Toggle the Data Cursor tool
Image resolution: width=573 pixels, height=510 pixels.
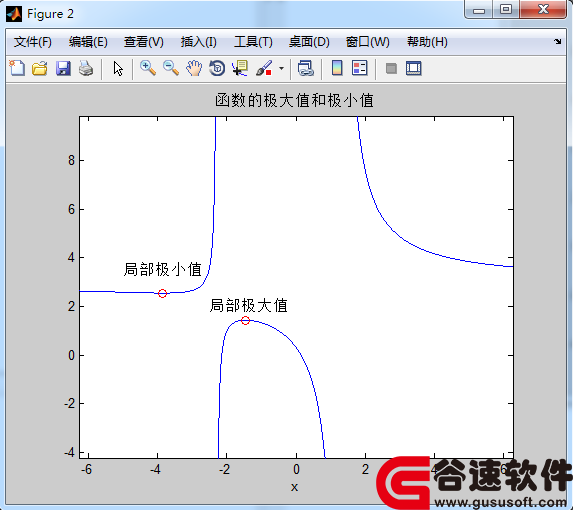pos(240,68)
